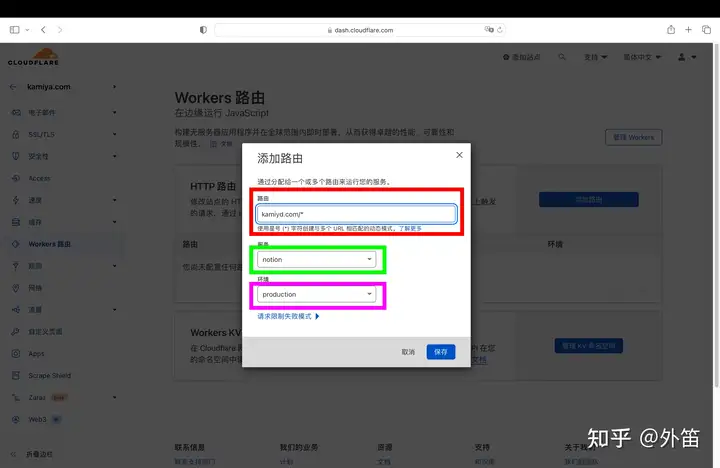The height and width of the screenshot is (468, 720).
Task: Click the blue 保存 button
Action: click(441, 352)
